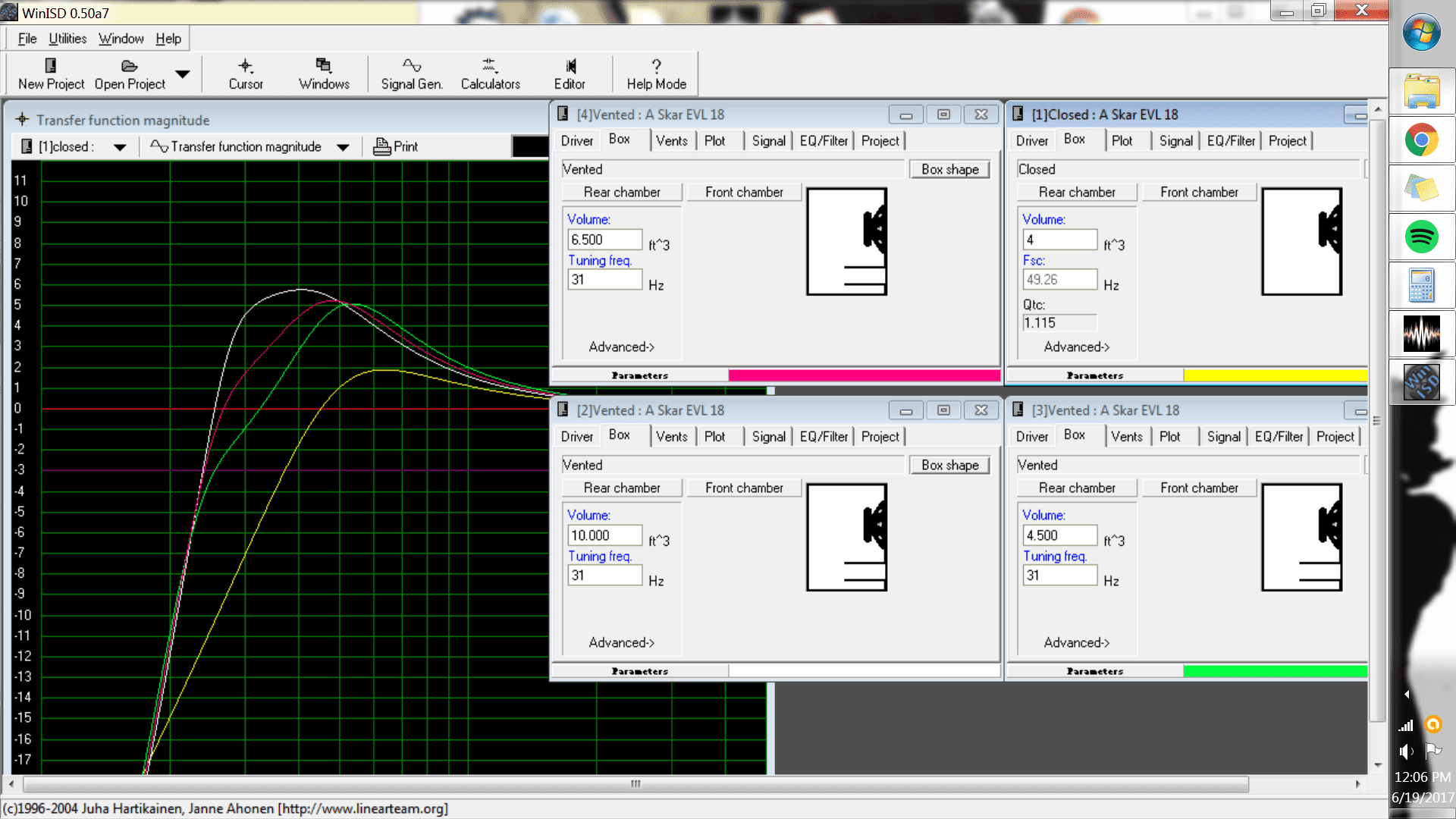Open the Calculators tool

[x=490, y=74]
